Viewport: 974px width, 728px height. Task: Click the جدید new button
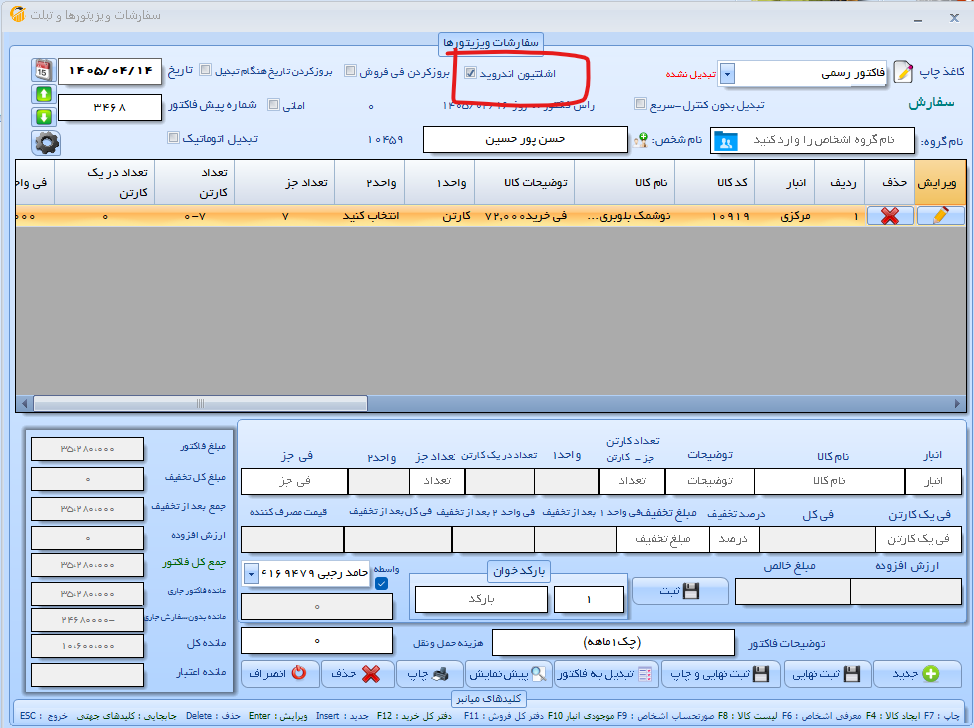coord(916,674)
